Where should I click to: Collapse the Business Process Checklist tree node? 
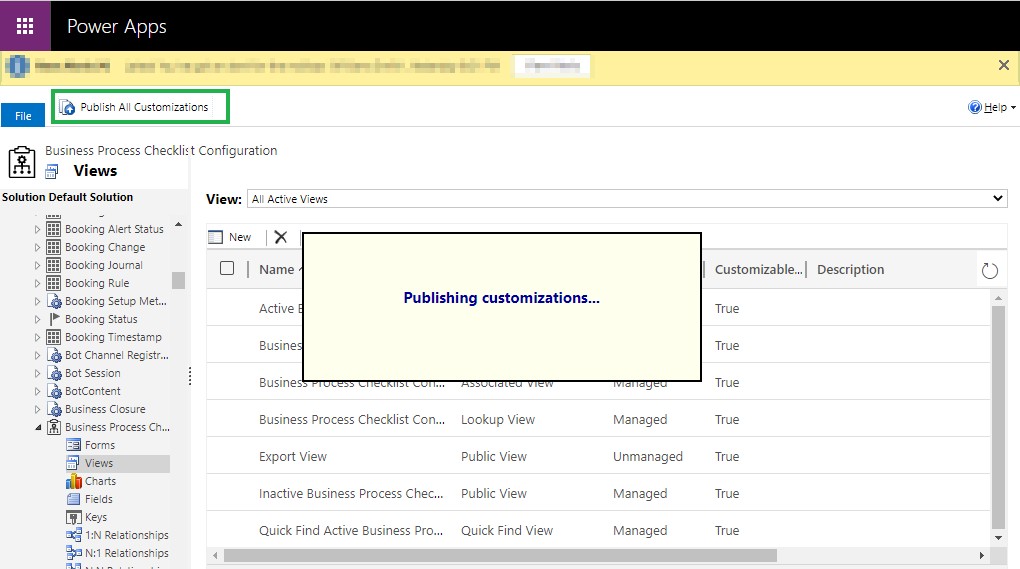click(38, 428)
